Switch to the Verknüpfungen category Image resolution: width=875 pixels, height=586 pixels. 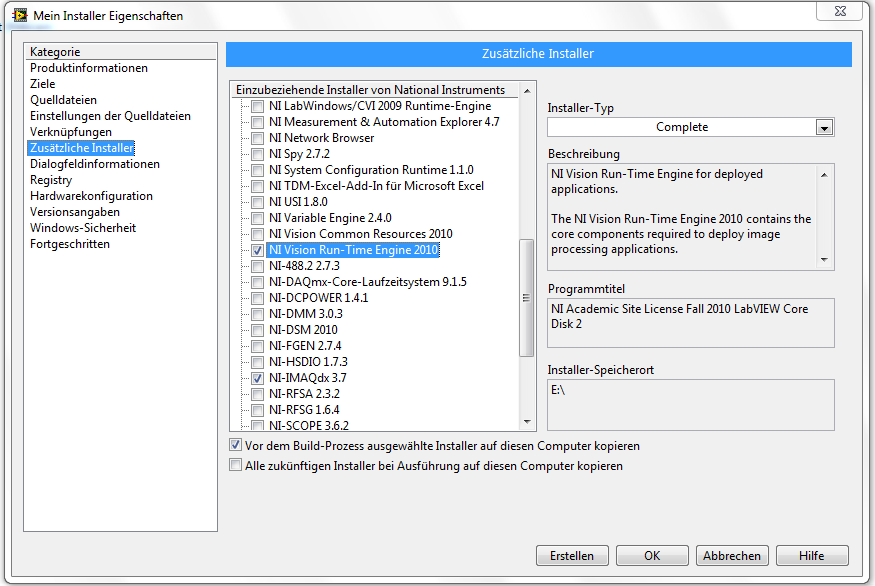click(x=70, y=132)
